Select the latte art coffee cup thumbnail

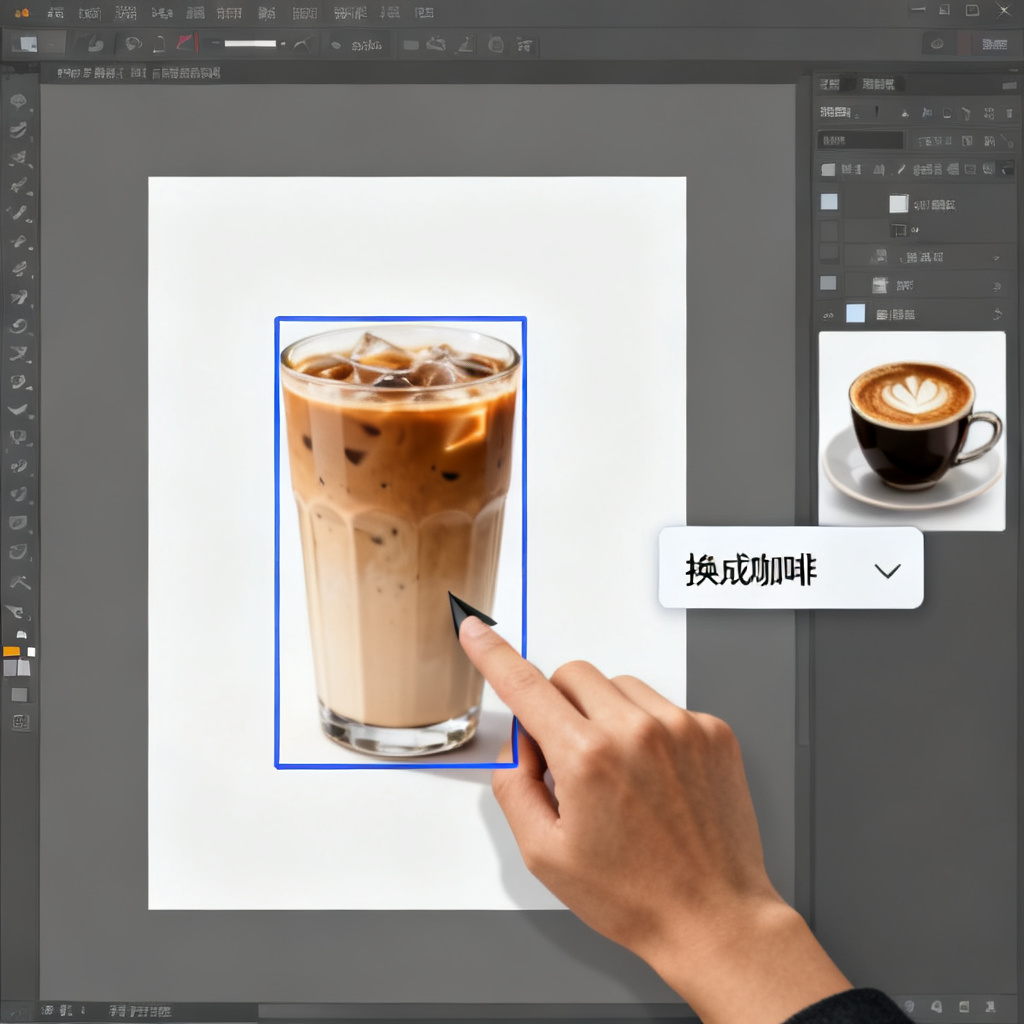(912, 431)
